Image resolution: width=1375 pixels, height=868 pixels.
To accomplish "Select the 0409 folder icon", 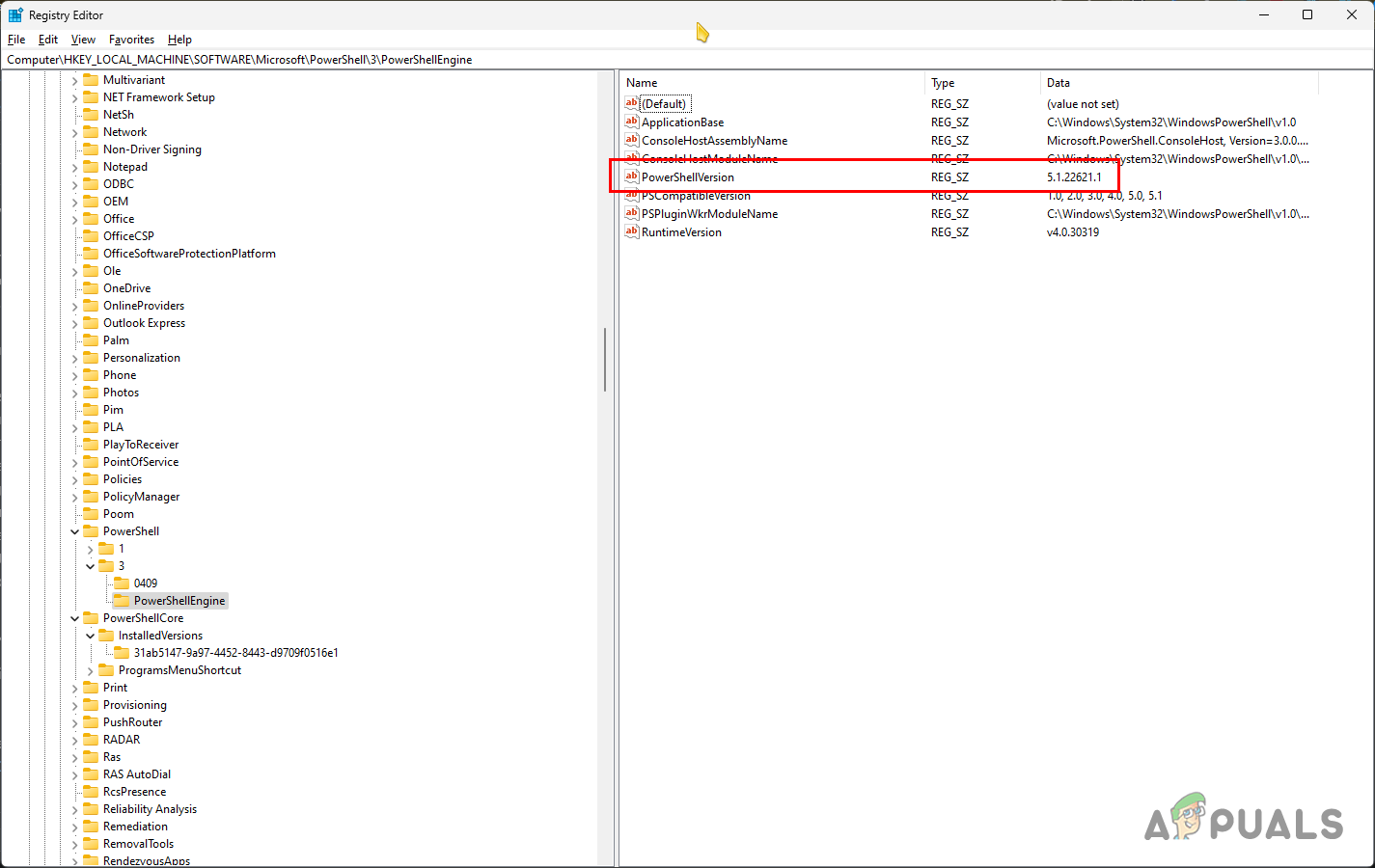I will [x=124, y=583].
